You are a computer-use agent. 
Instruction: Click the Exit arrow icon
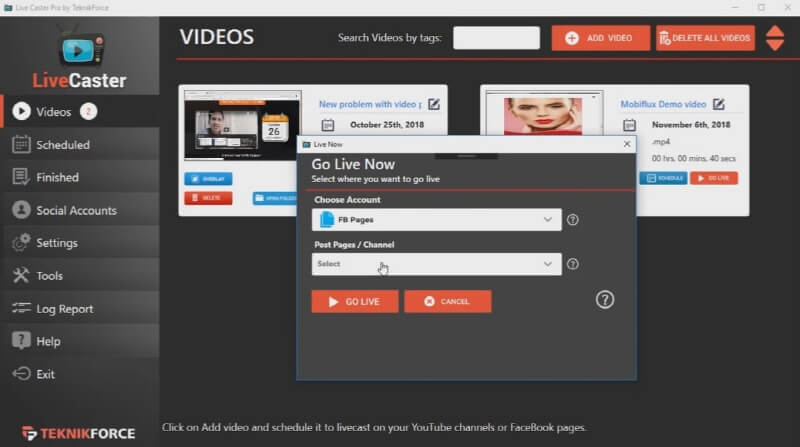click(21, 374)
